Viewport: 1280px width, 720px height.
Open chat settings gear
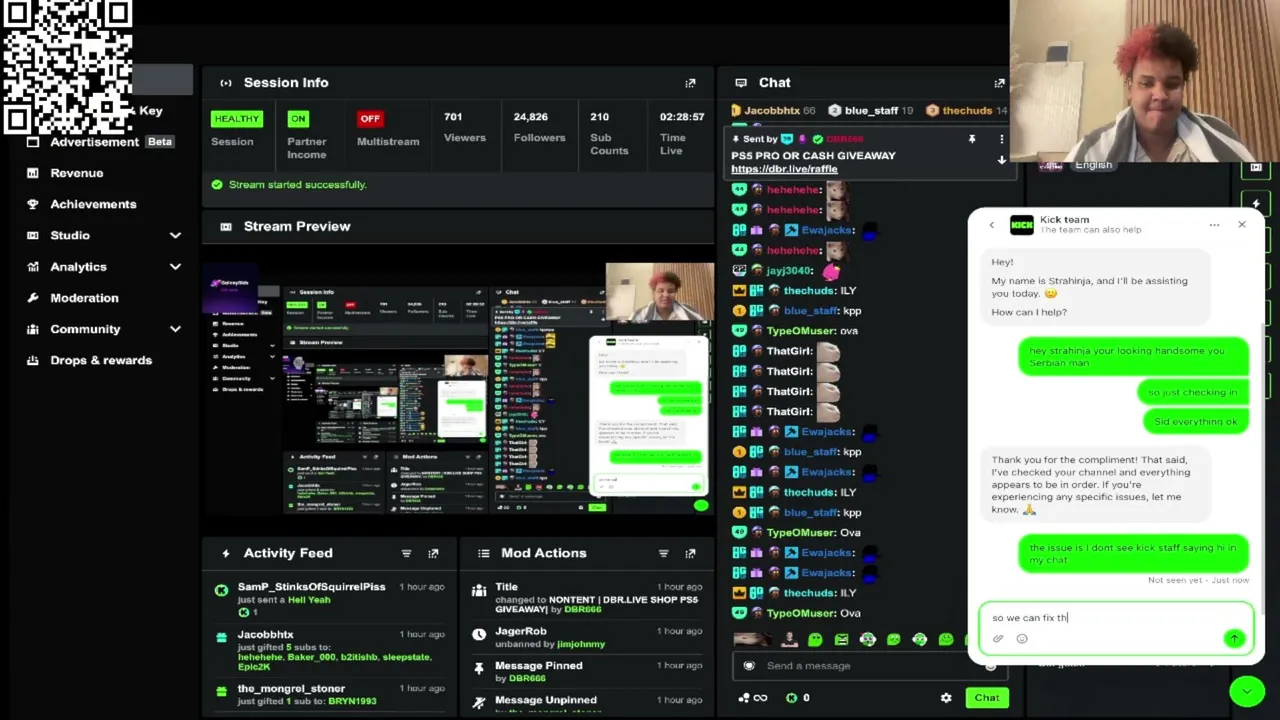click(x=946, y=698)
